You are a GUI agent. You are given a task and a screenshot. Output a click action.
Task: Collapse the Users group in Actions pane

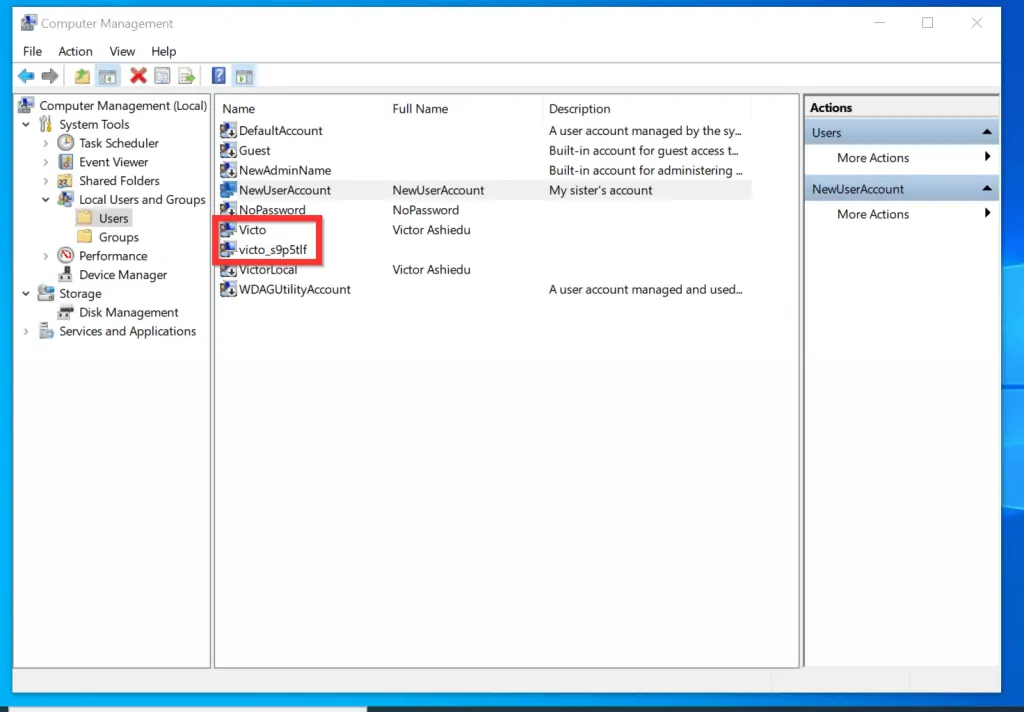(x=986, y=131)
